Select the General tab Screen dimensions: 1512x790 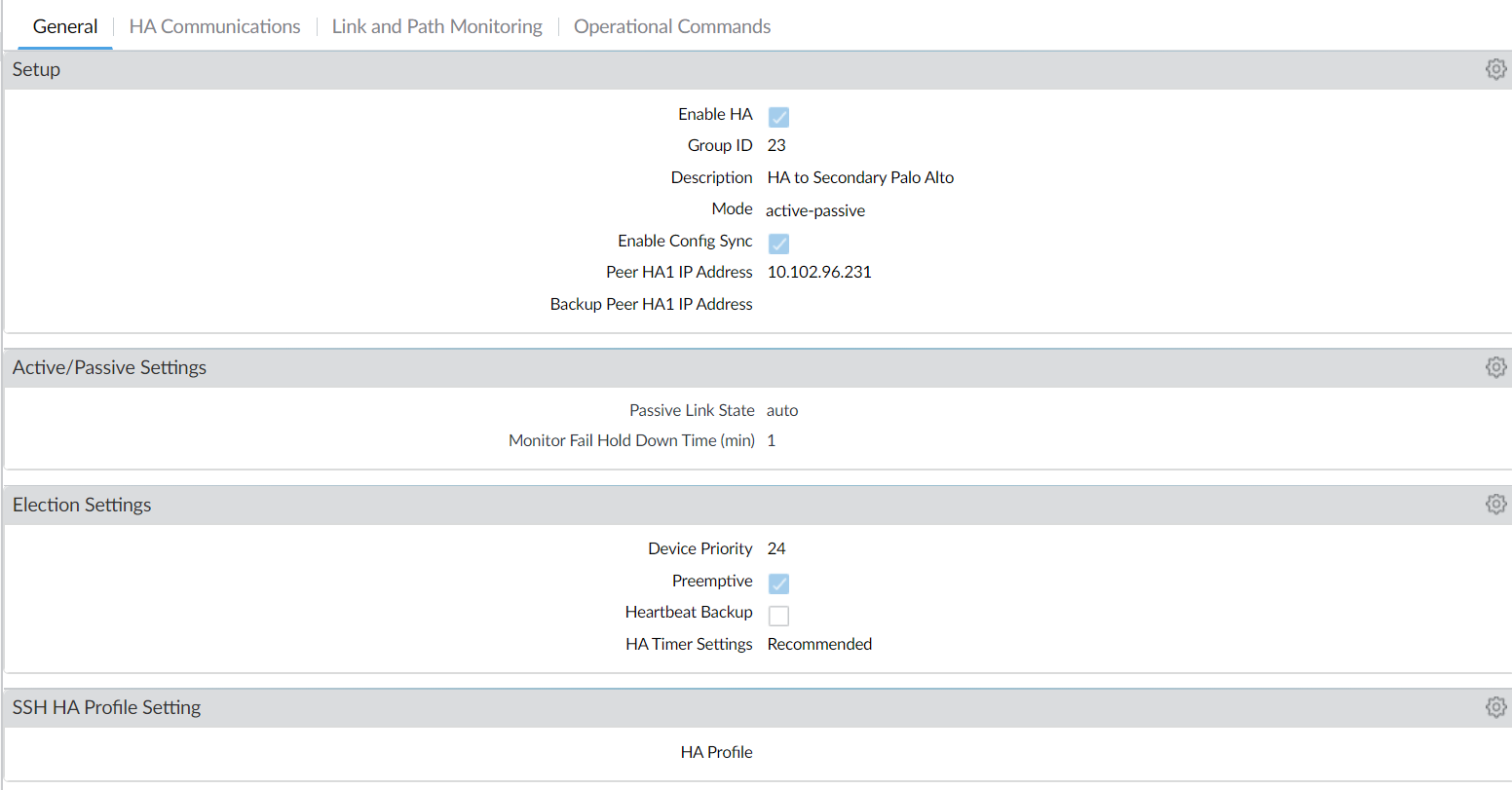(x=64, y=26)
